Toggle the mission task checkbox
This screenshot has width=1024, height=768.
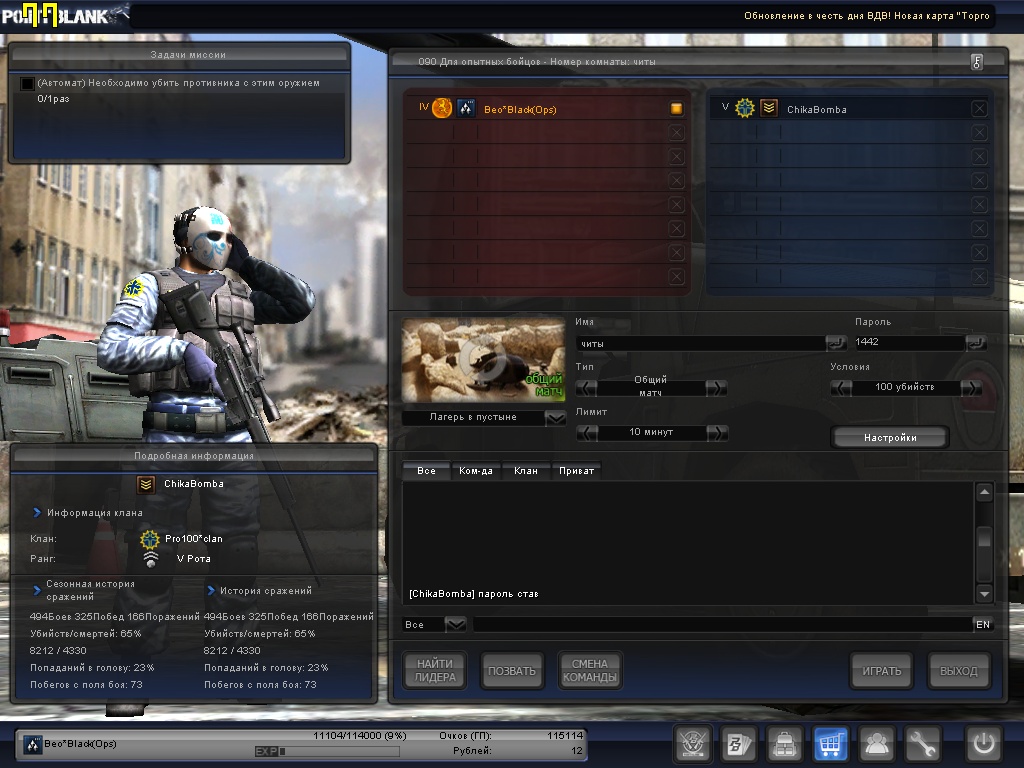point(27,84)
